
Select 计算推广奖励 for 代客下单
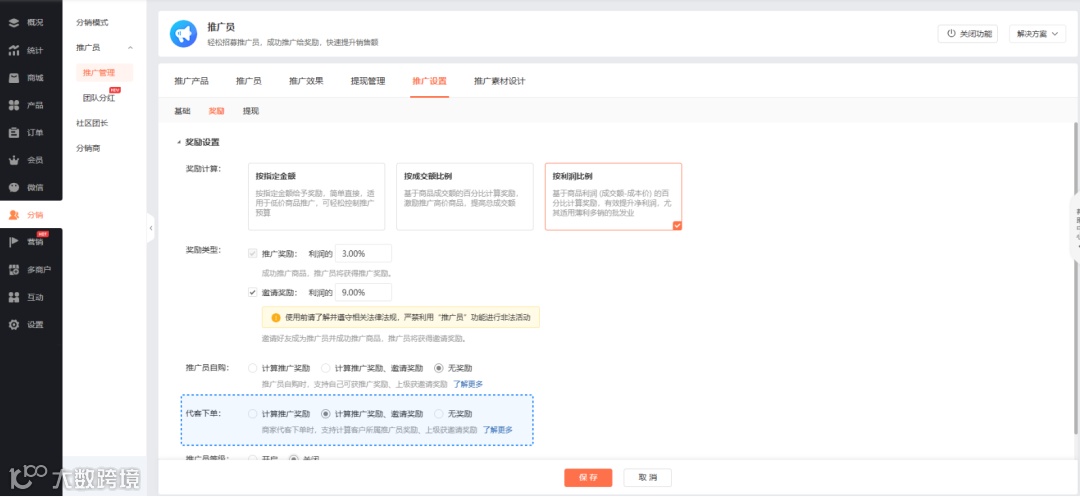253,415
